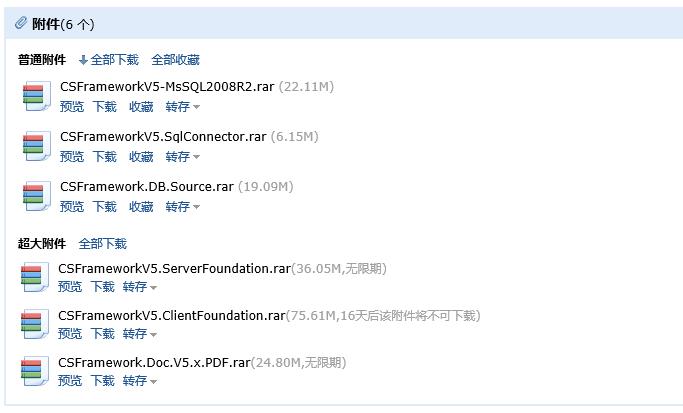Click the CSFrameworkV5.SqlConnector.rar archive icon
This screenshot has width=683, height=413.
(36, 146)
